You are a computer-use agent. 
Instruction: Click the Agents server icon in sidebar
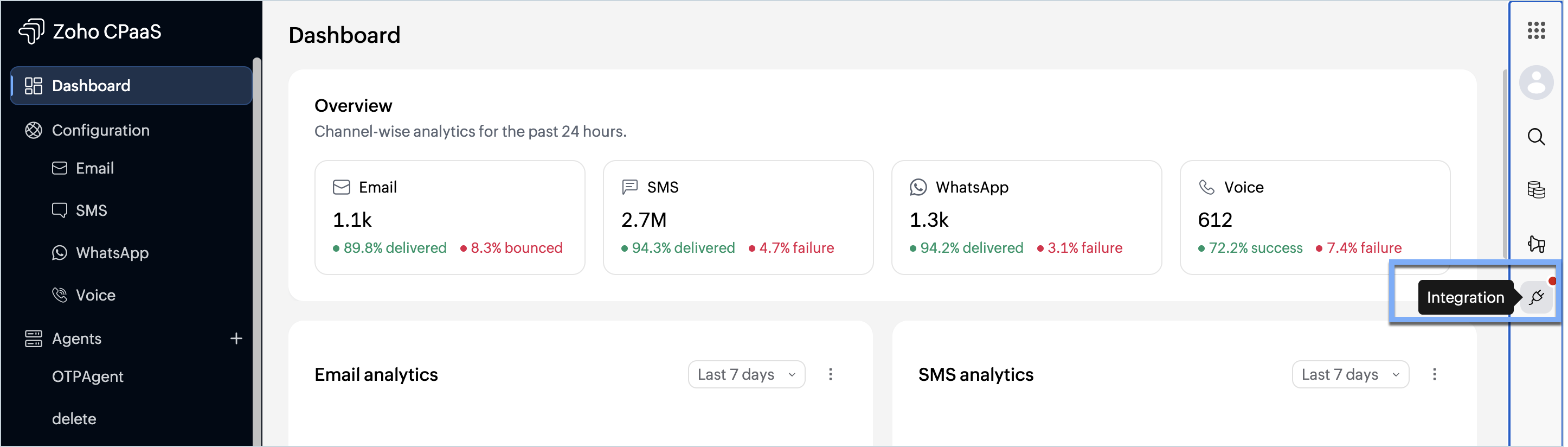click(34, 339)
